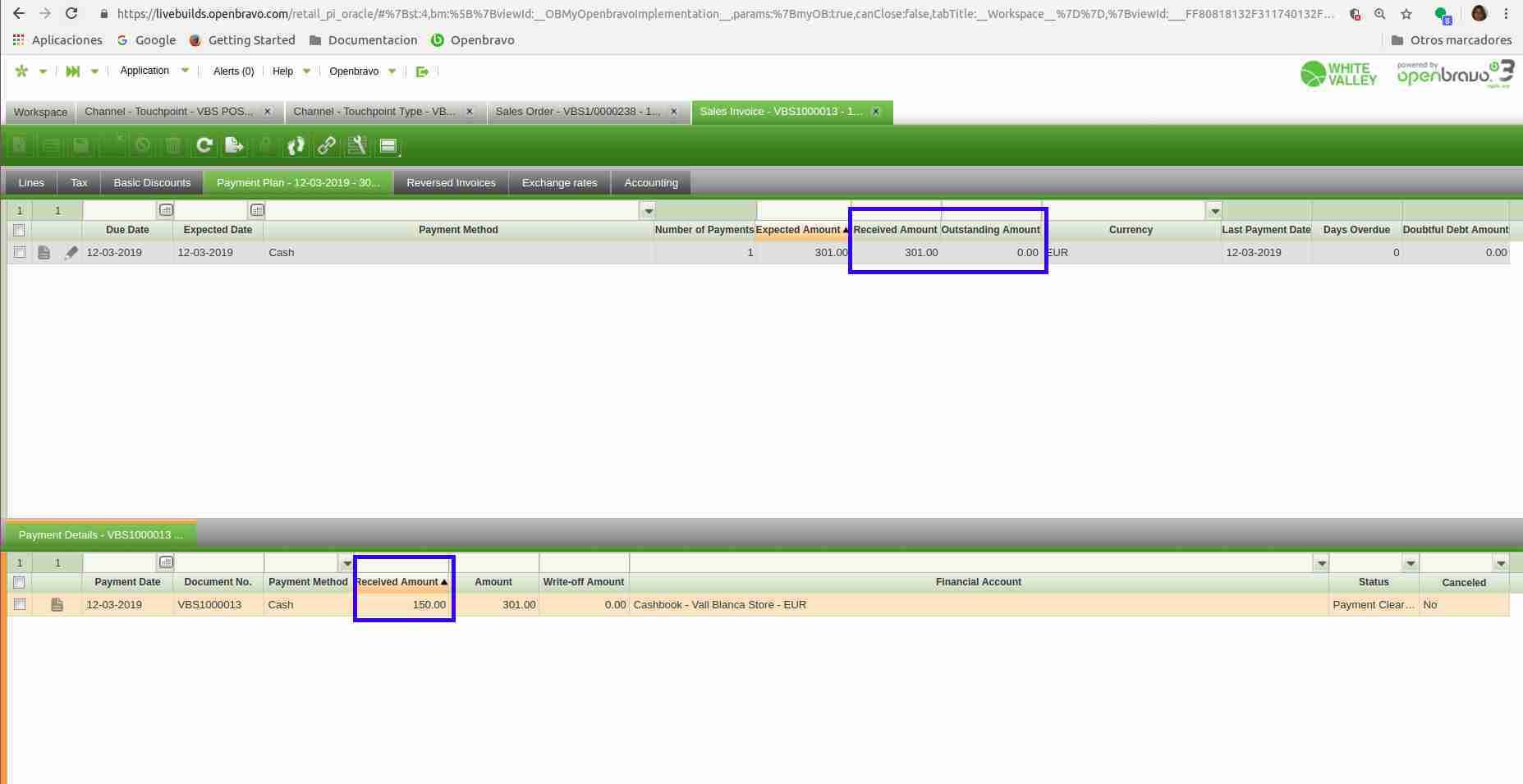Open the personalization tools icon
Image resolution: width=1523 pixels, height=784 pixels.
pyautogui.click(x=357, y=146)
